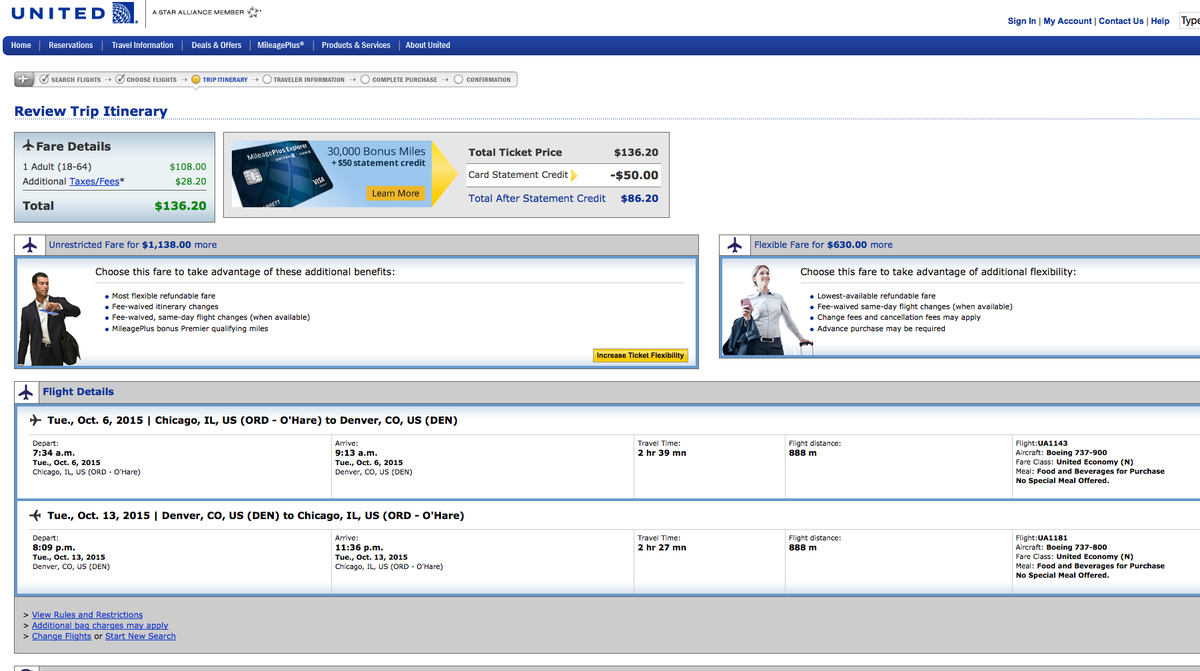Click the Review Trip Itinerary heading
The width and height of the screenshot is (1200, 671).
(91, 111)
